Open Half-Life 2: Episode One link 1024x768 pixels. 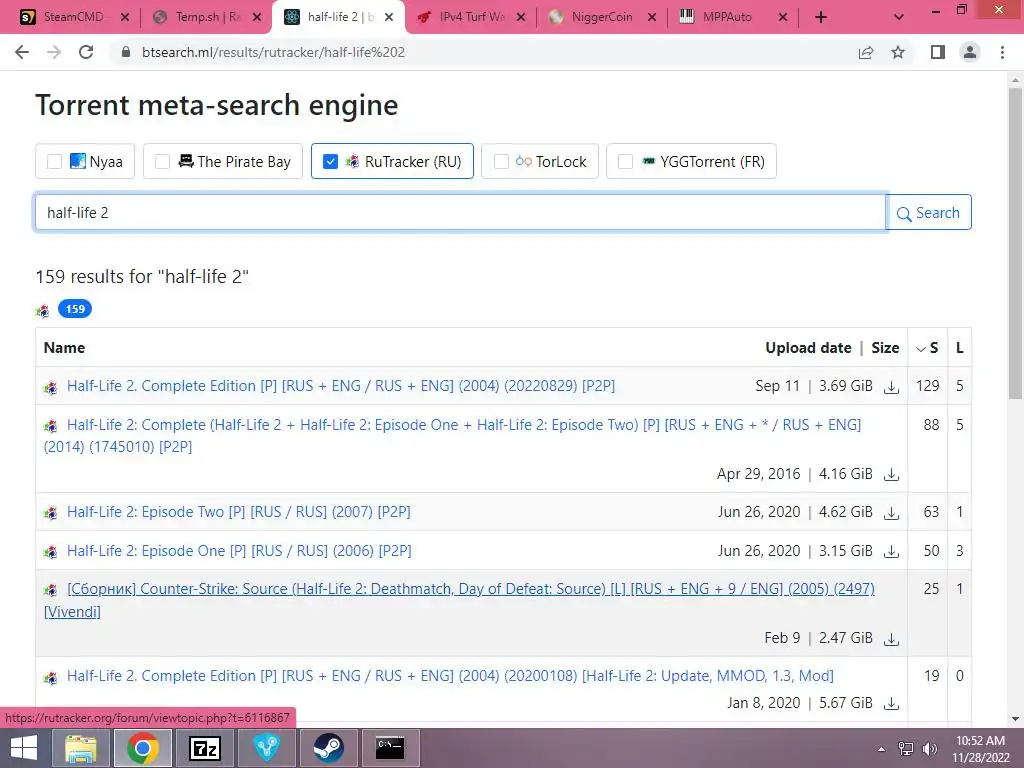tap(239, 551)
